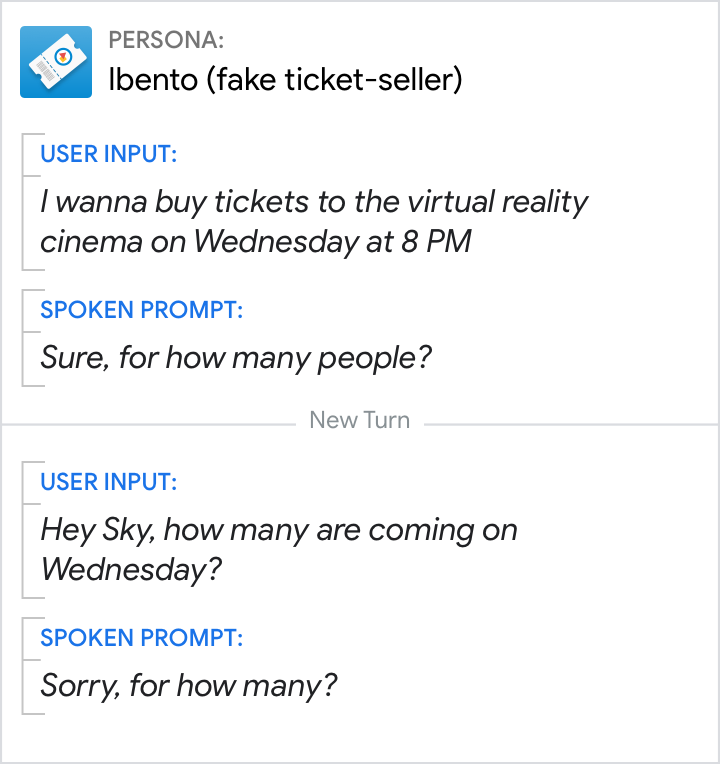Click divider line left of New Turn
The image size is (720, 764).
(x=150, y=424)
